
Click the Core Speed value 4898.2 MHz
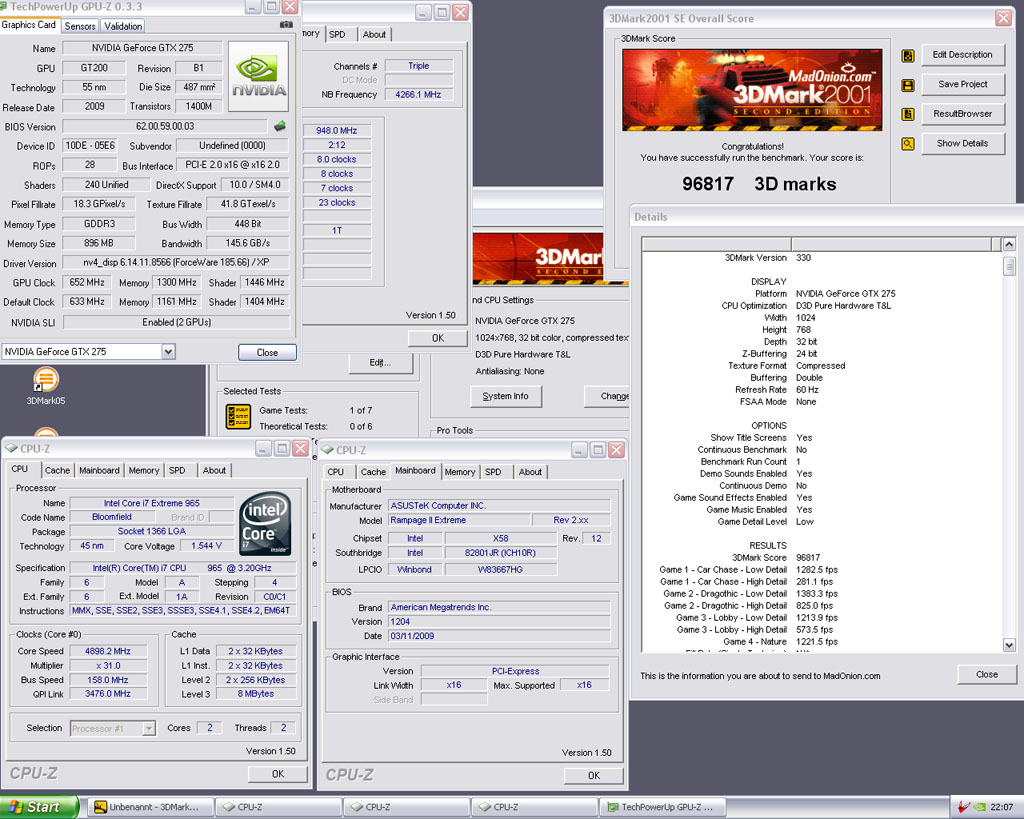(x=108, y=651)
